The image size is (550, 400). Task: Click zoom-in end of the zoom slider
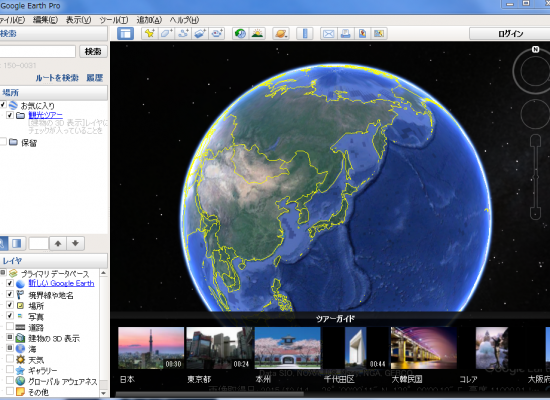click(535, 141)
